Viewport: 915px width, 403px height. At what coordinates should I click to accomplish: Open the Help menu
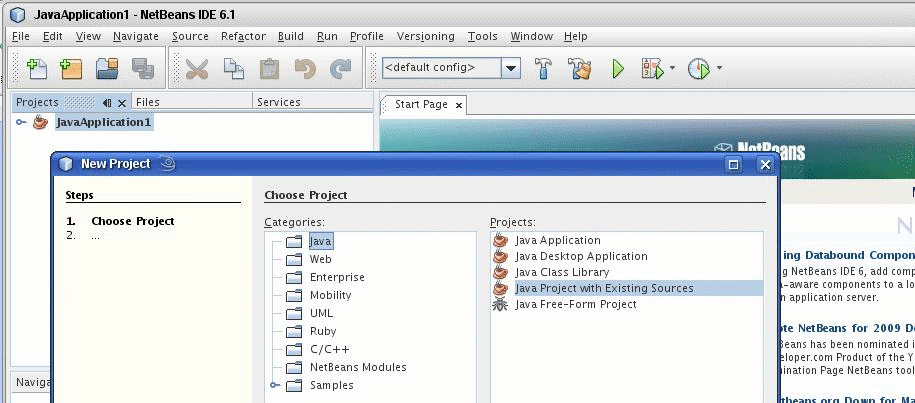[575, 36]
